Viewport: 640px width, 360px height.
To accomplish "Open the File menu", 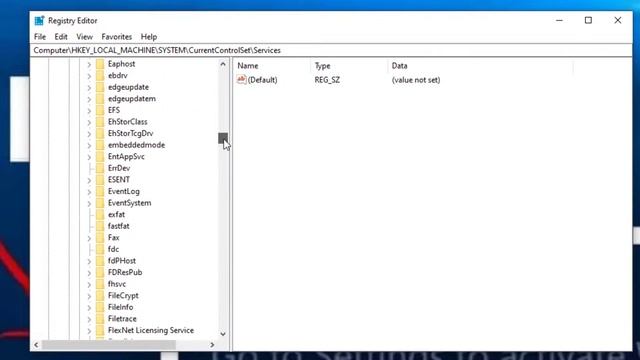I will pyautogui.click(x=40, y=37).
